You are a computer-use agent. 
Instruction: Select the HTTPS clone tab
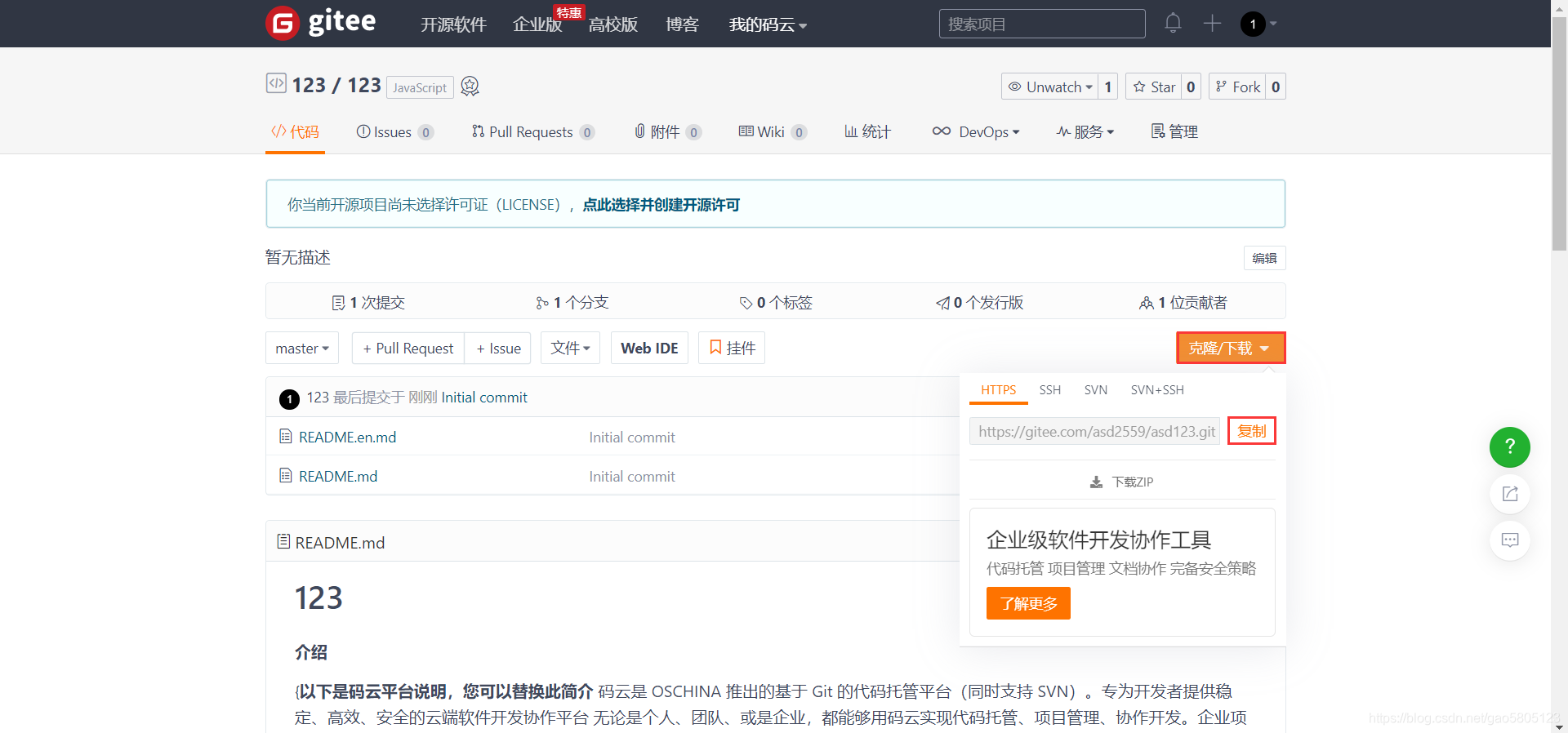[x=999, y=390]
